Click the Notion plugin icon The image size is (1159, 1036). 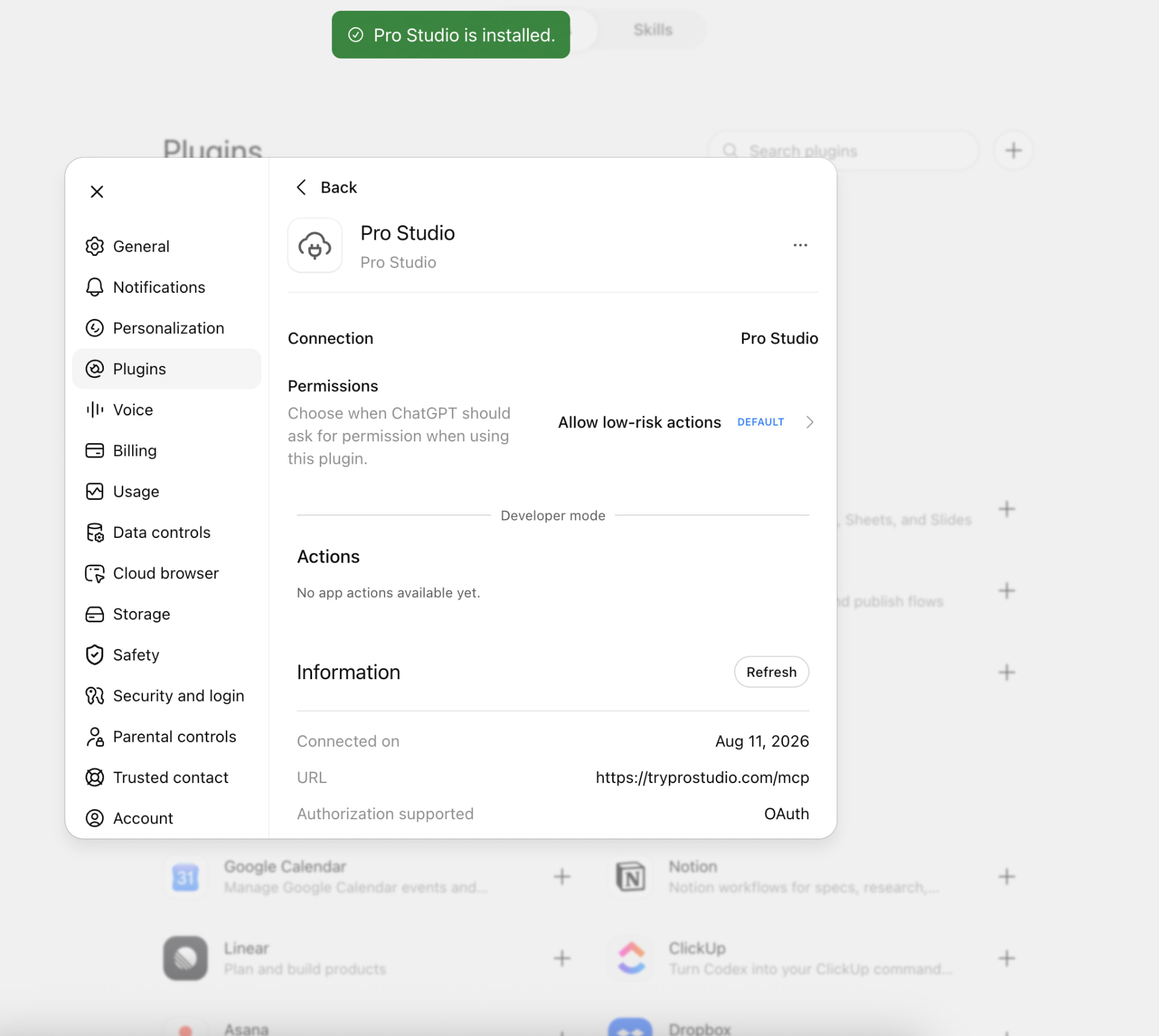pos(630,877)
